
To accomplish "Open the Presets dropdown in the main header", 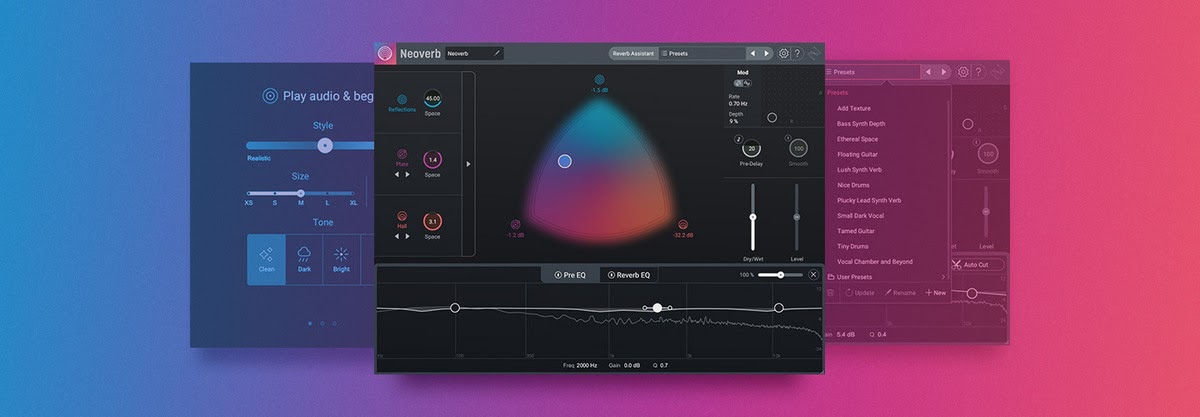I will (x=702, y=53).
